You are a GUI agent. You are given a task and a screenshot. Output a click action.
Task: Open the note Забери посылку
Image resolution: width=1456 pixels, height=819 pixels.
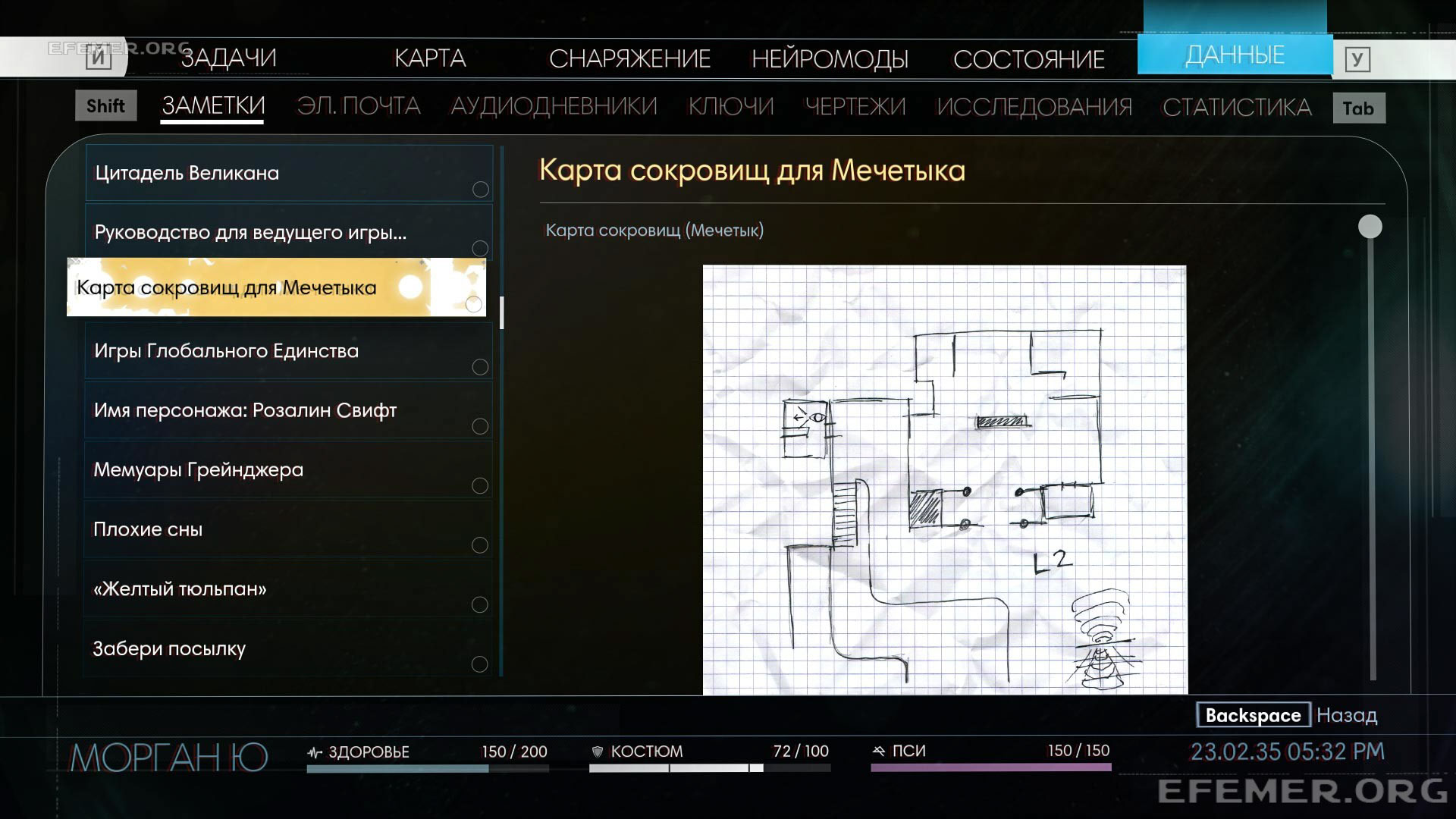coord(288,648)
